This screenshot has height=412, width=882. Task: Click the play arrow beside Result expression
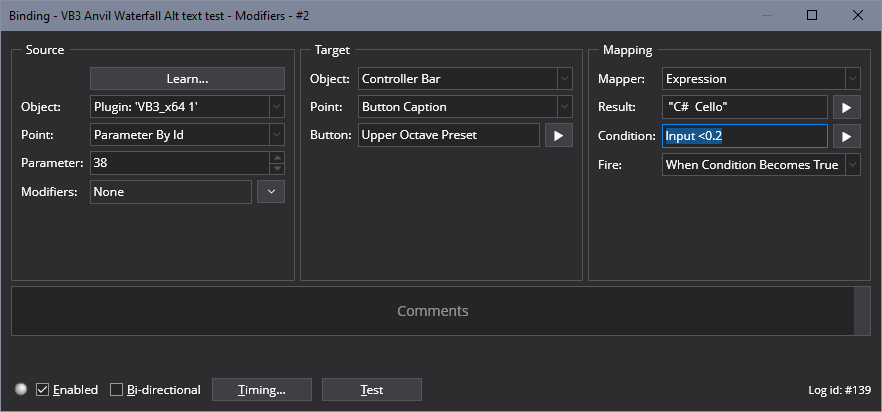847,107
